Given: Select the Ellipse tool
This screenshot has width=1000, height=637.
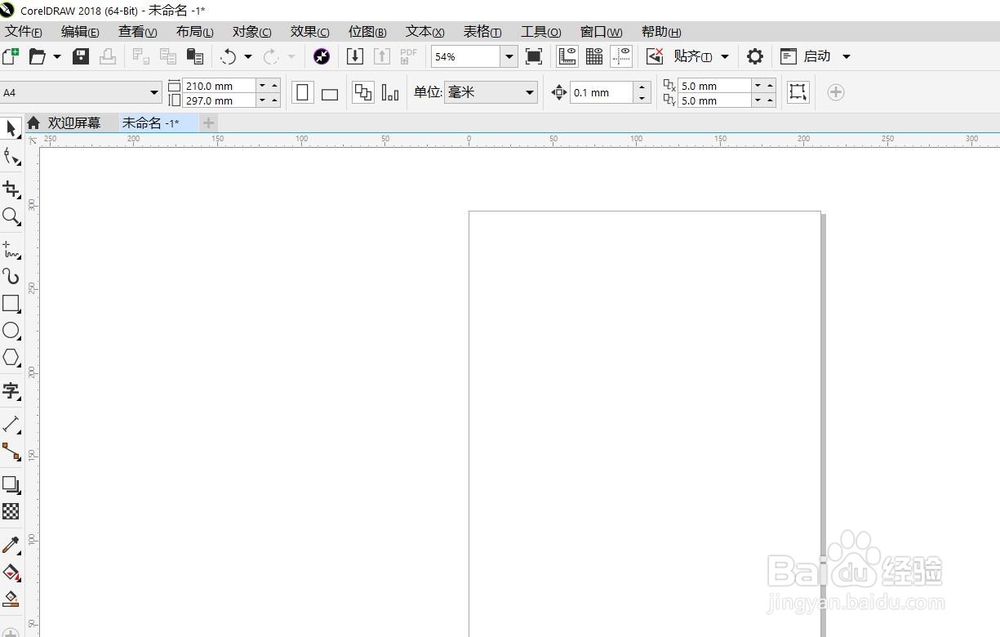Looking at the screenshot, I should (x=11, y=330).
